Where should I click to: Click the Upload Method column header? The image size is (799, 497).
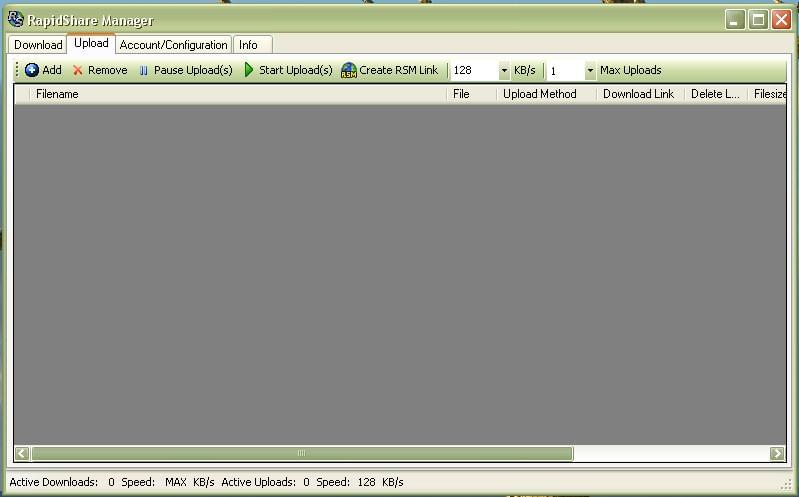pos(546,94)
